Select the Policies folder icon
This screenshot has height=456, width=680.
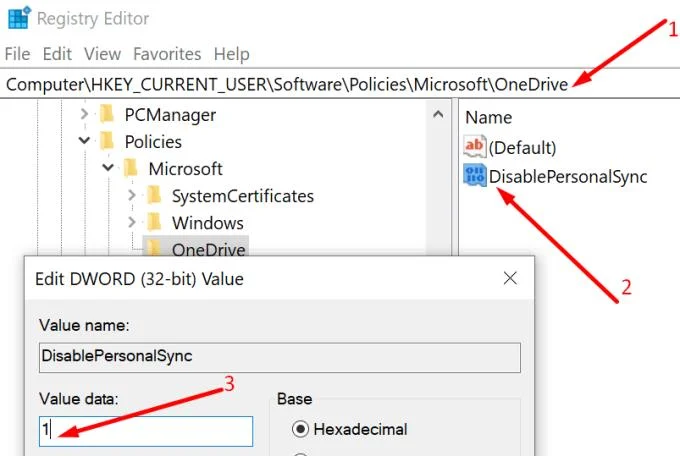point(107,141)
